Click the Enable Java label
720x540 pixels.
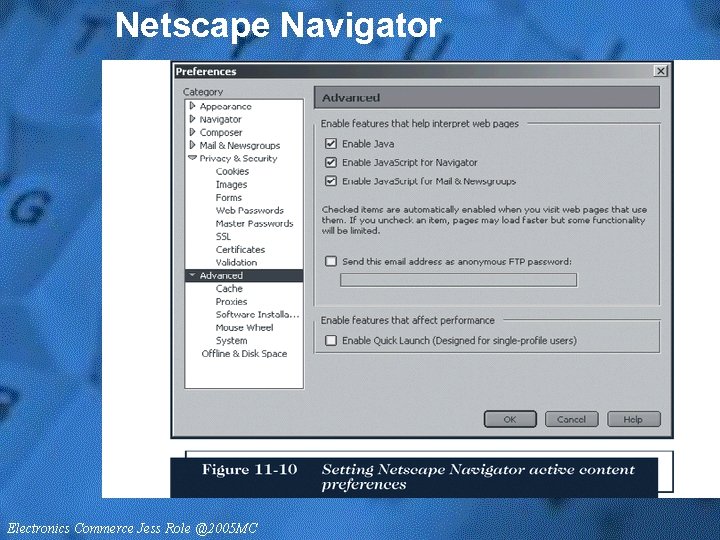[x=368, y=144]
